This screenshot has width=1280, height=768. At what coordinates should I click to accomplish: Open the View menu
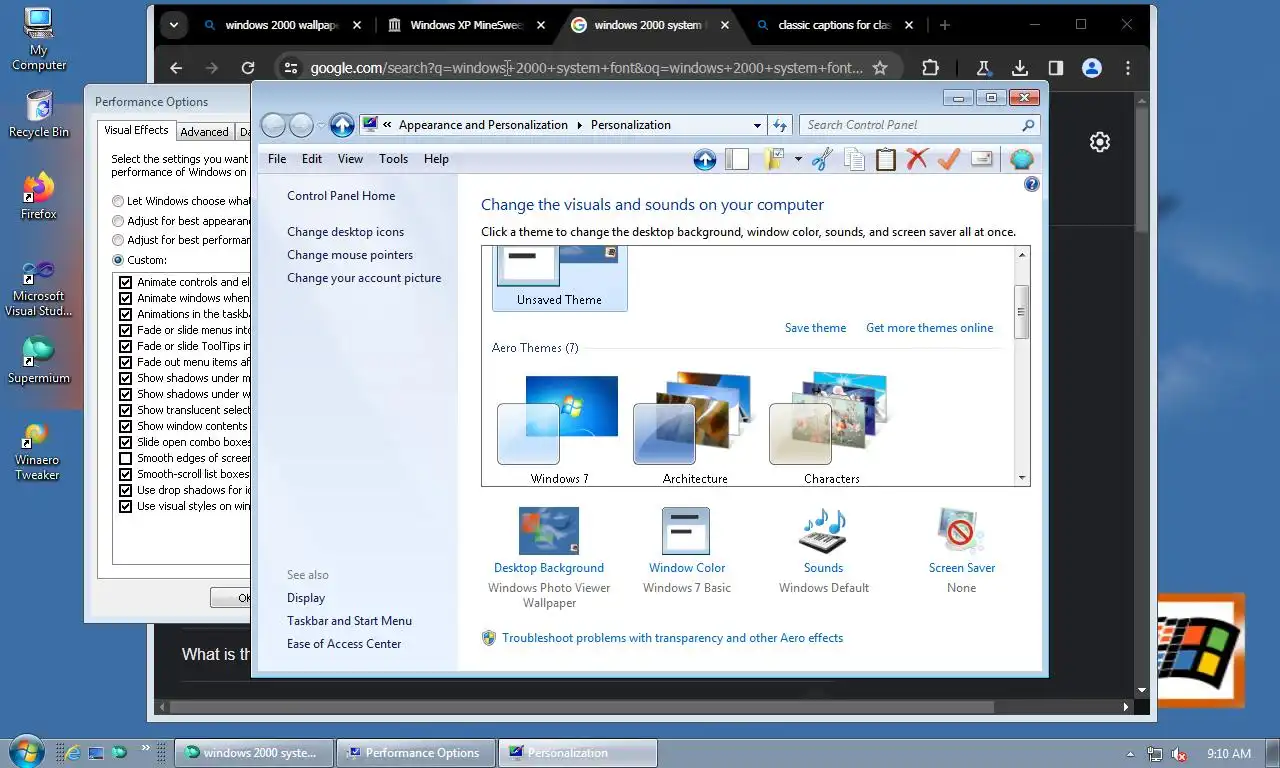pyautogui.click(x=350, y=159)
